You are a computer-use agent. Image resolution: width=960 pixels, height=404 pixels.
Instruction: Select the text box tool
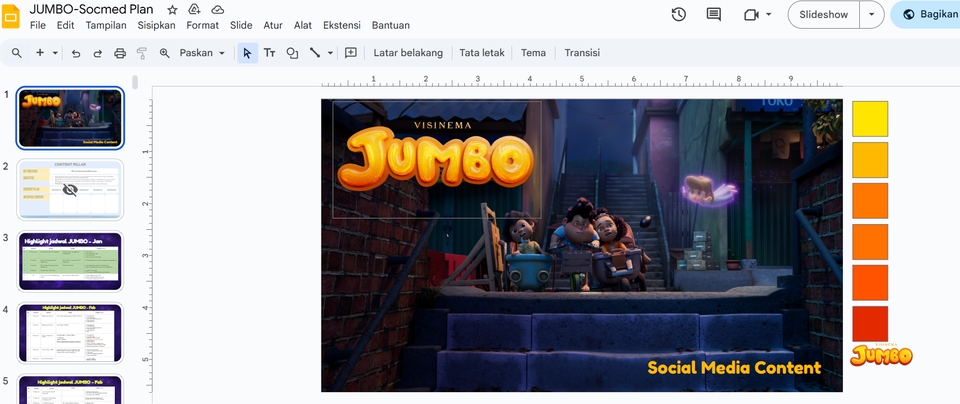point(269,53)
